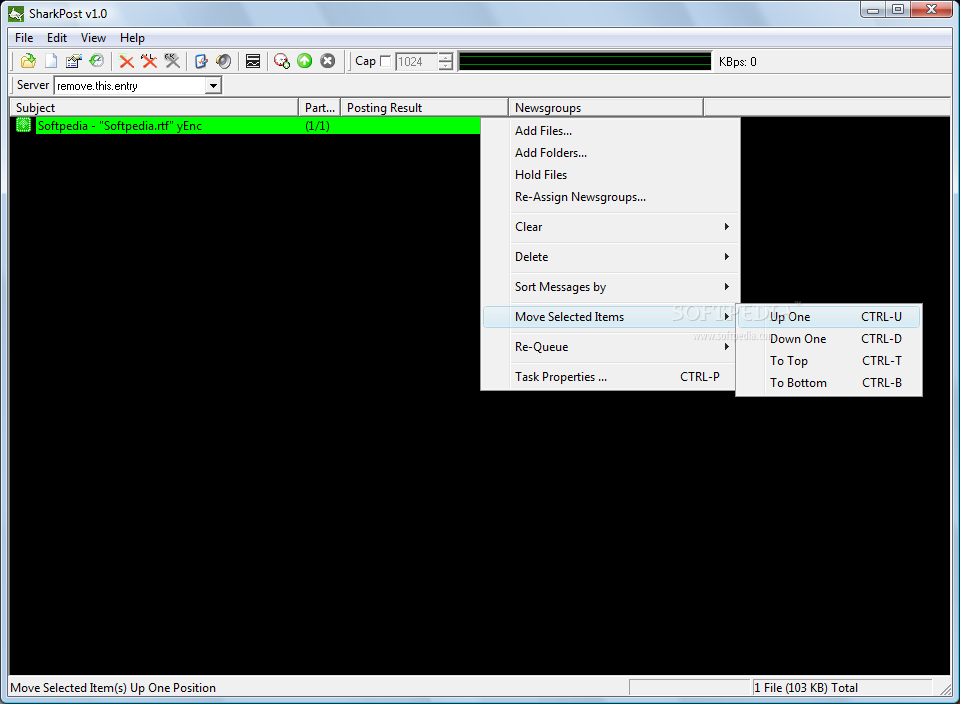Screen dimensions: 960x704
Task: Click the Newsgroups column header
Action: click(606, 108)
